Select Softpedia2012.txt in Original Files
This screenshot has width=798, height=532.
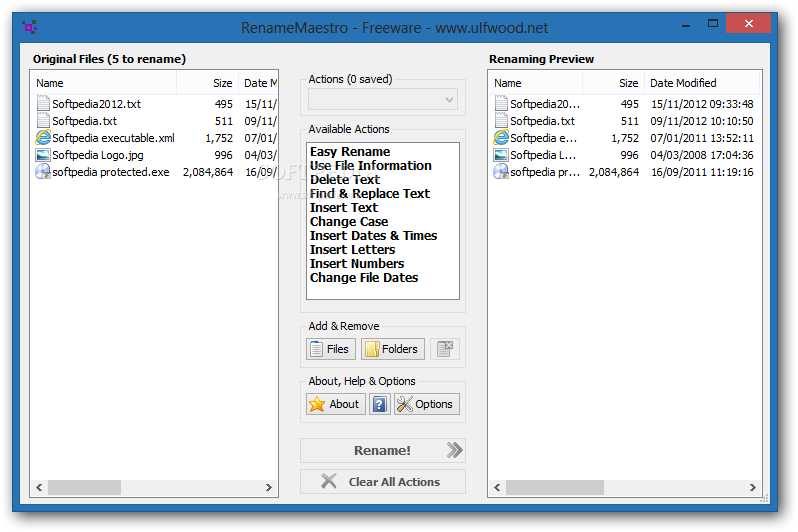point(96,104)
